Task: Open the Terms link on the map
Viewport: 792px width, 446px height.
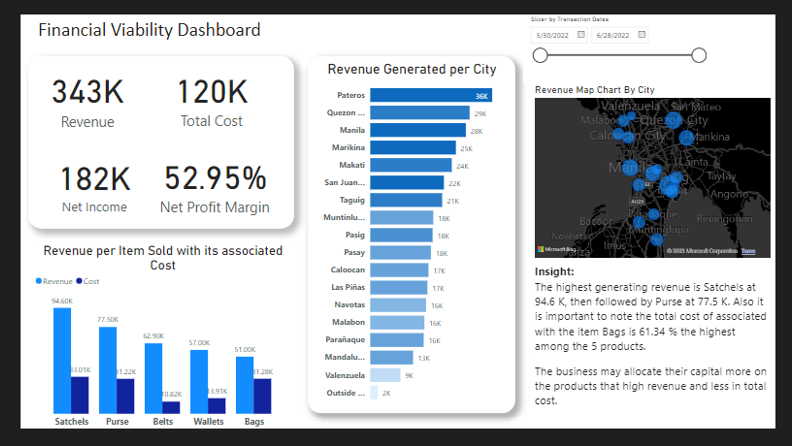Action: tap(748, 251)
